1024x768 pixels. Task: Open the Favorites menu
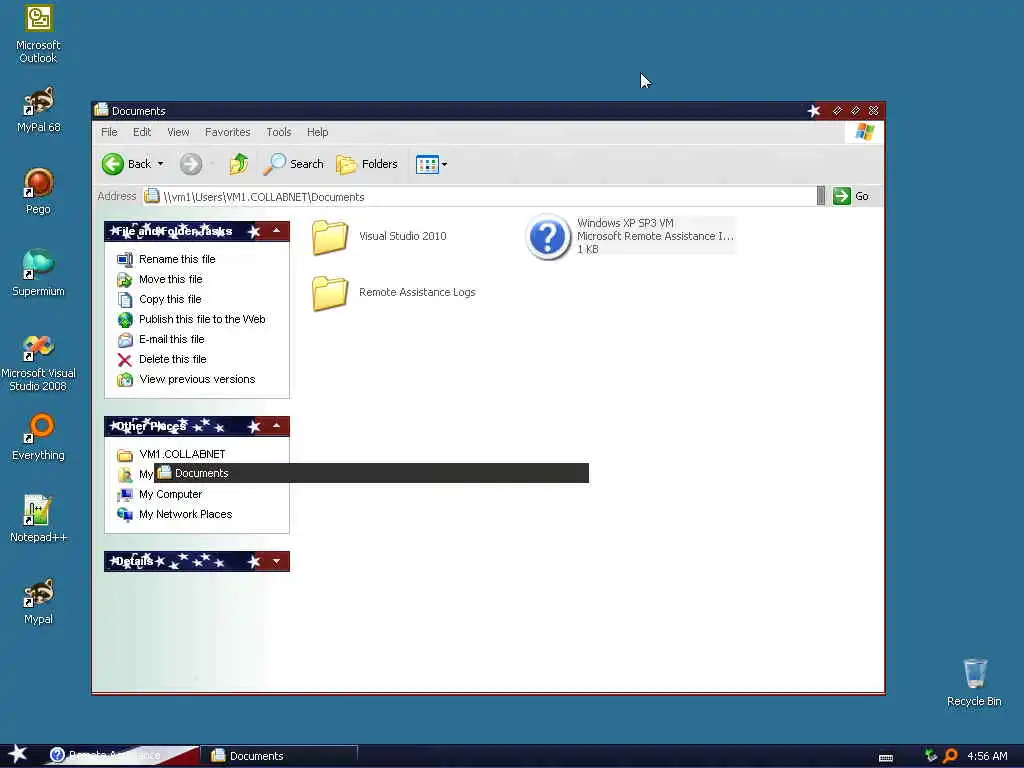pyautogui.click(x=227, y=132)
